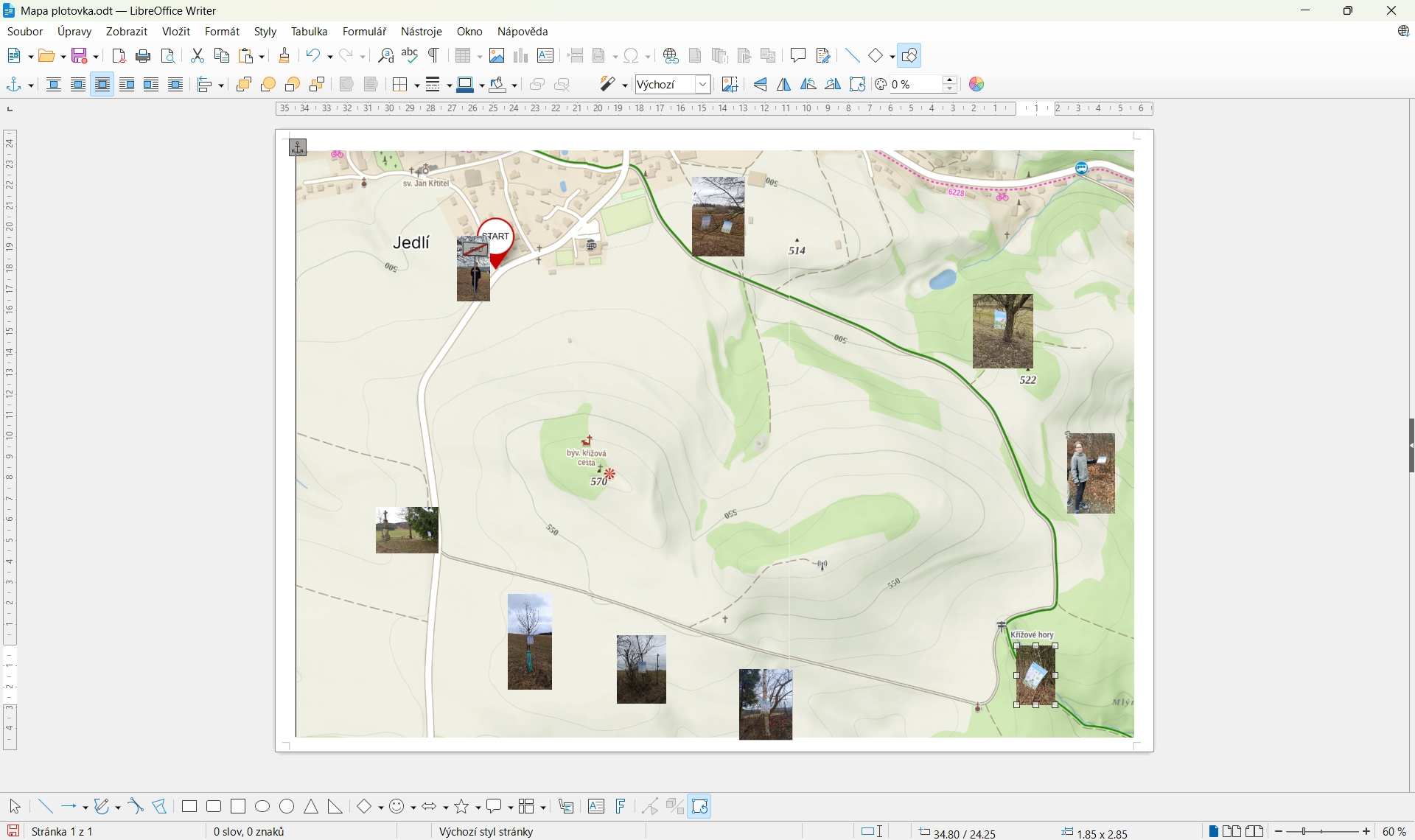Viewport: 1415px width, 840px height.
Task: Click the Stránka 1 z 1 page indicator
Action: (x=62, y=831)
